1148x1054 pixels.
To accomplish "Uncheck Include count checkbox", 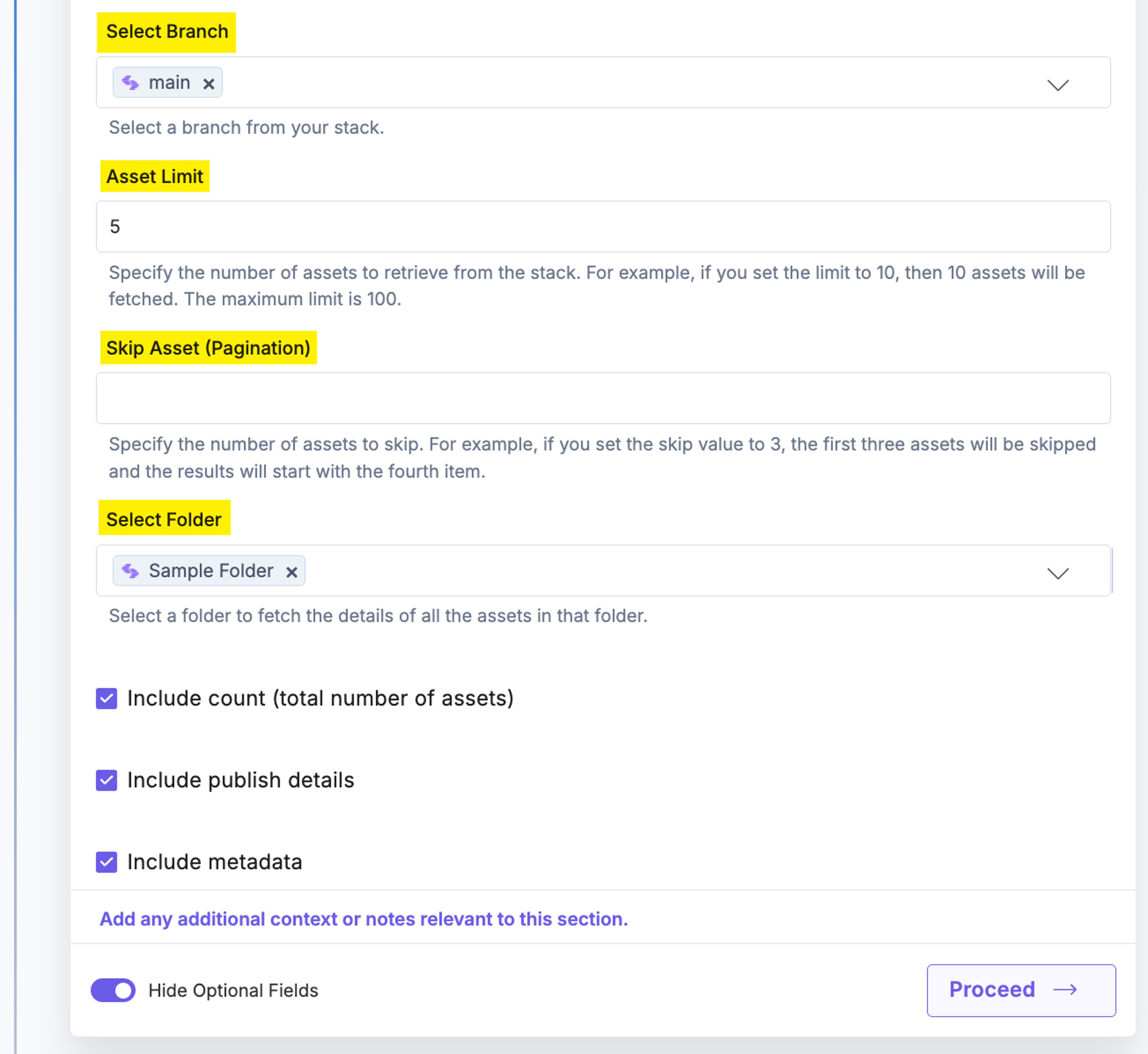I will [107, 698].
